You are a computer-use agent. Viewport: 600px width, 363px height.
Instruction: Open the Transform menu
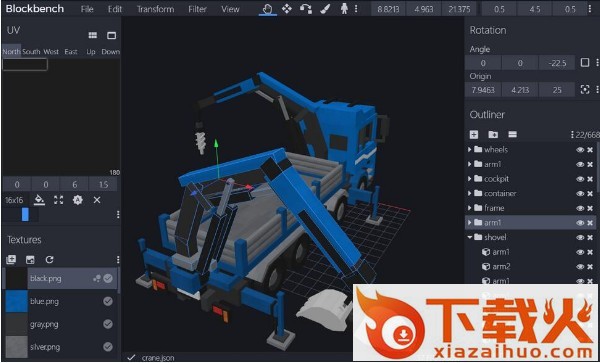click(x=155, y=9)
